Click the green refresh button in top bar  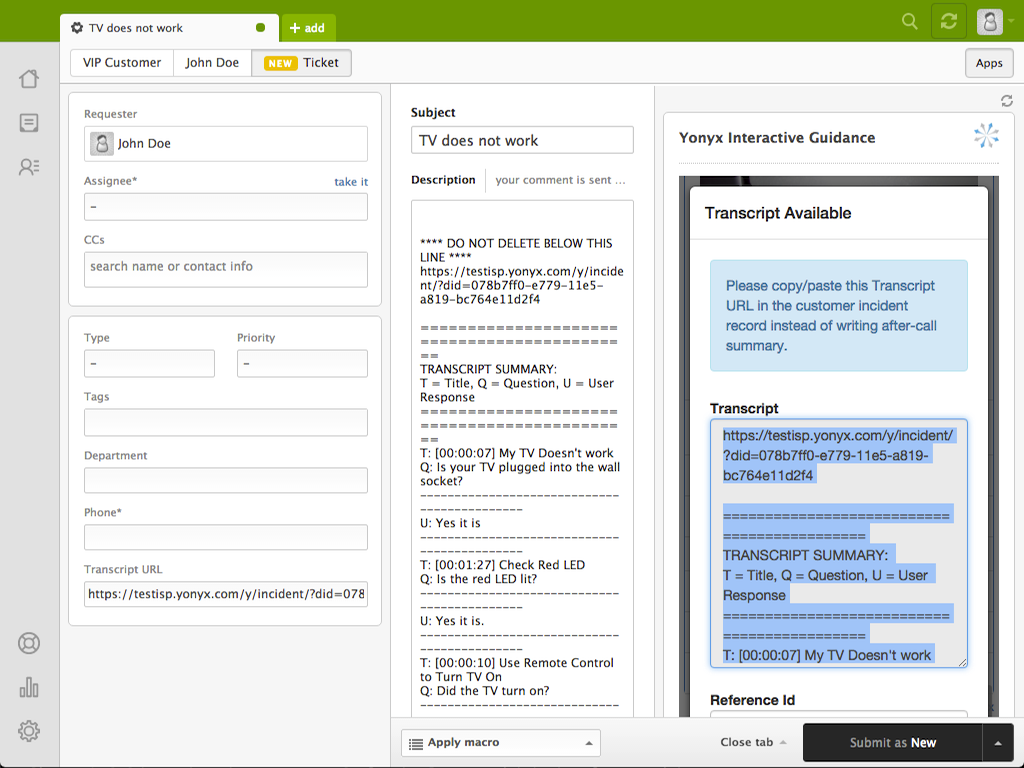pyautogui.click(x=947, y=21)
